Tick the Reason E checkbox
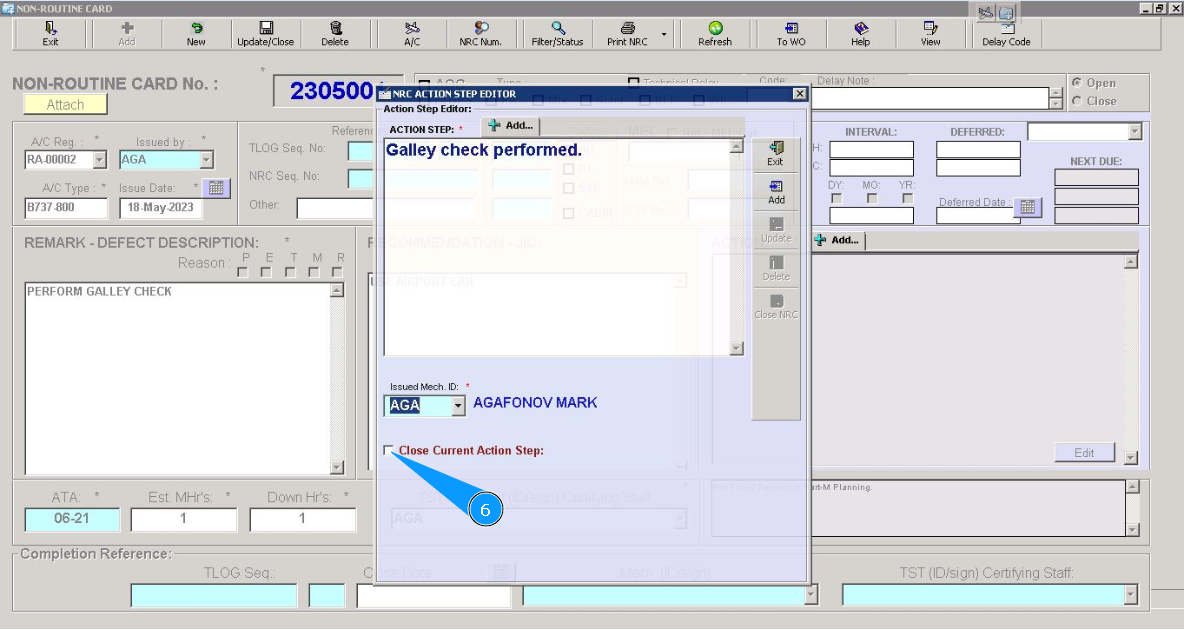The image size is (1184, 630). (267, 272)
